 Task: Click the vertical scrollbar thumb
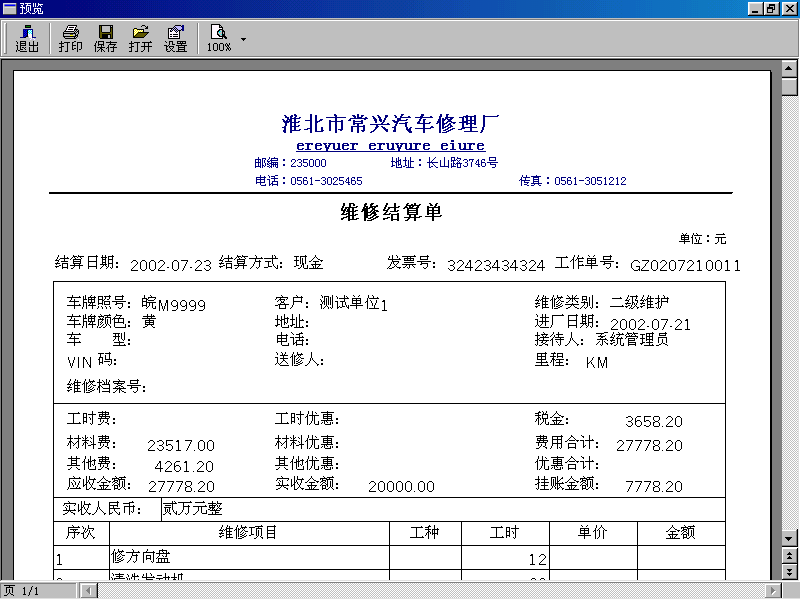point(789,85)
